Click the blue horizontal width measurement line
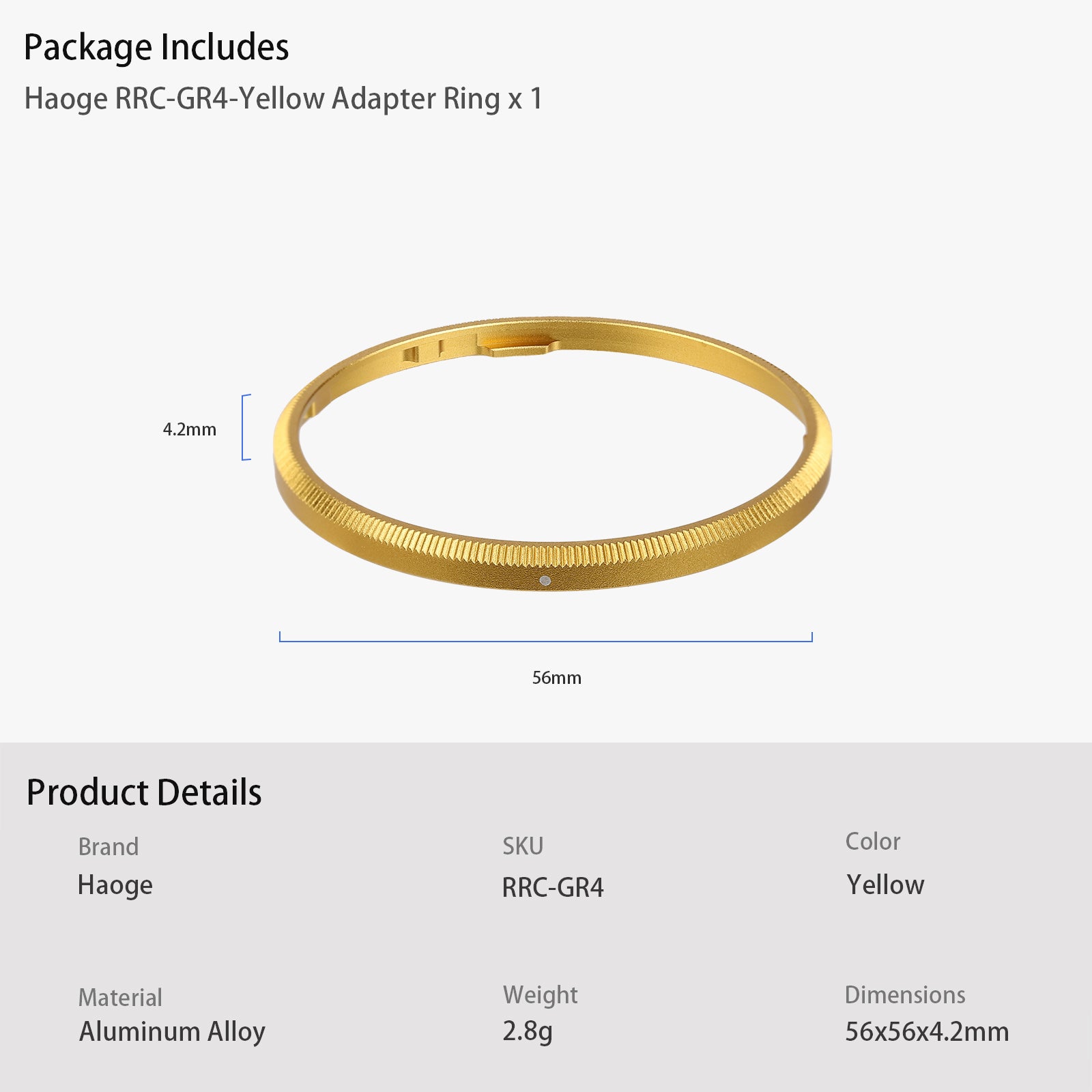Image resolution: width=1092 pixels, height=1092 pixels. pos(546,641)
